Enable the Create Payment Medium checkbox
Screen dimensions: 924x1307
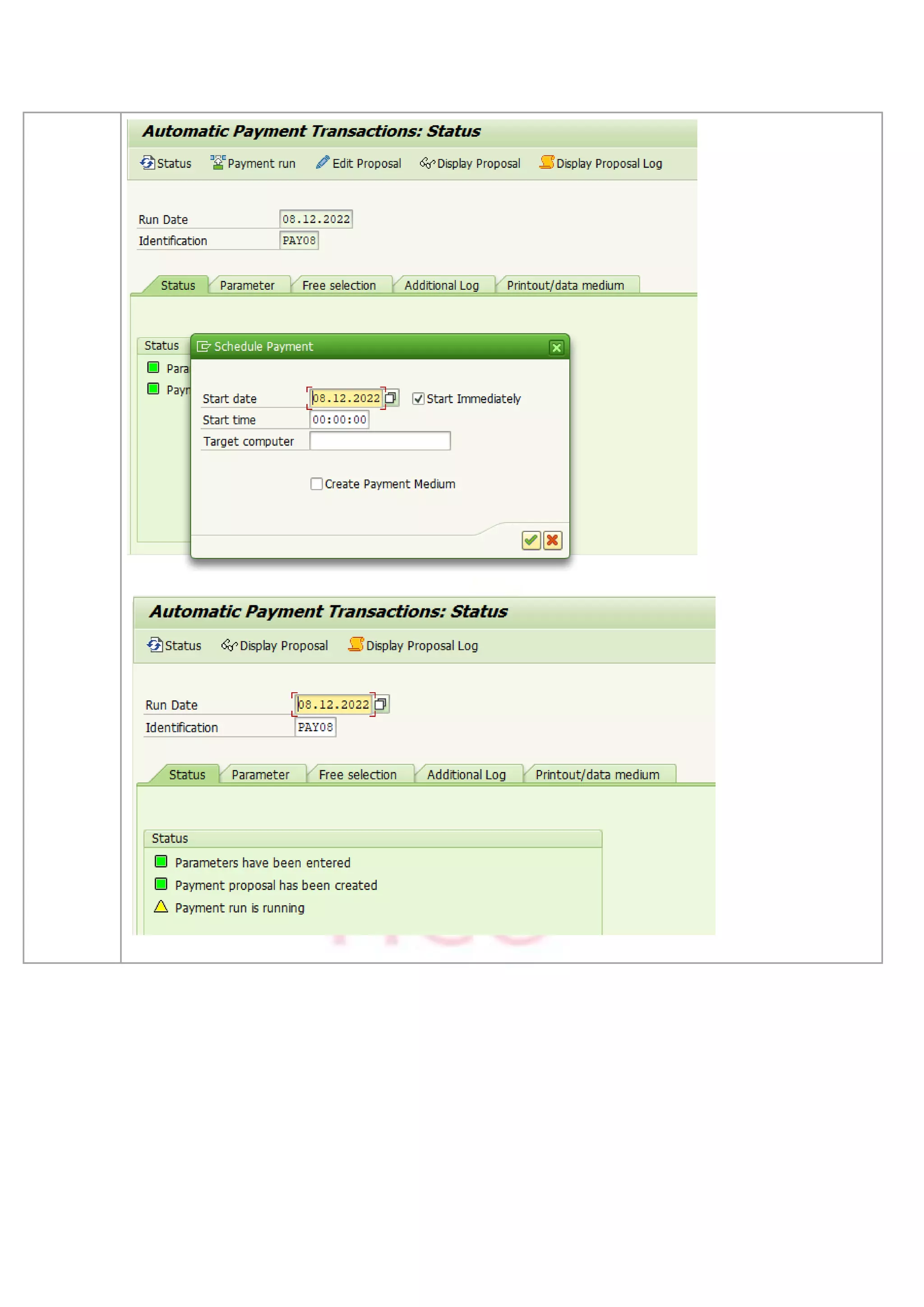[316, 484]
